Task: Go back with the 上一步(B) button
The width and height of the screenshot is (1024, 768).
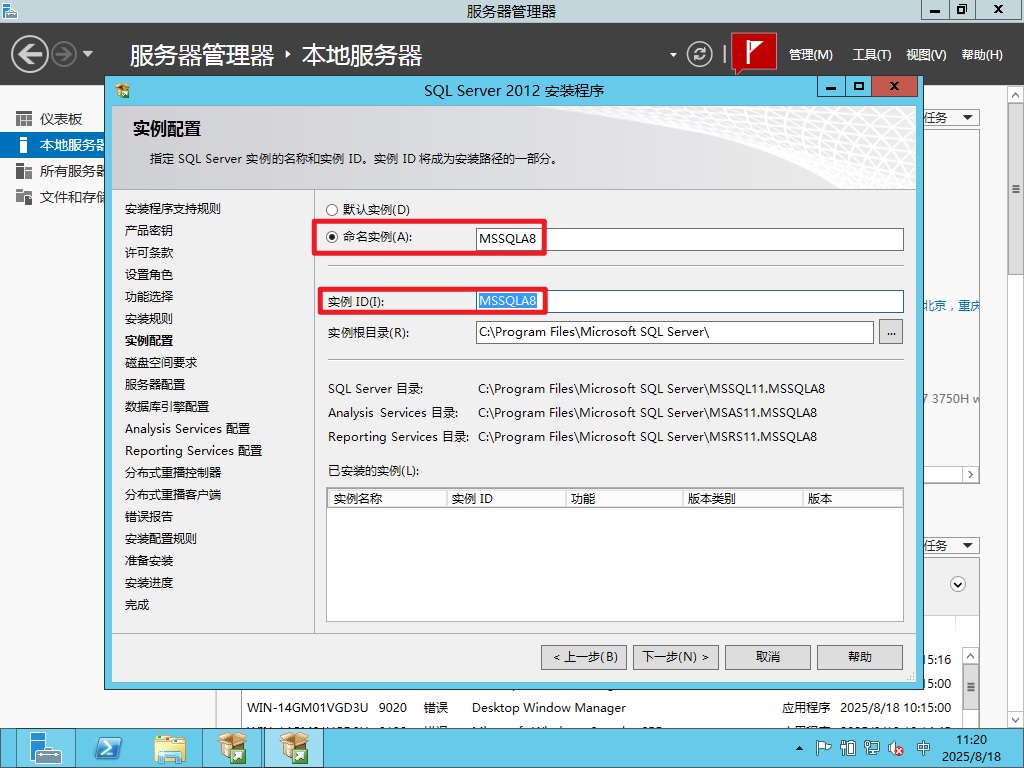Action: coord(584,657)
